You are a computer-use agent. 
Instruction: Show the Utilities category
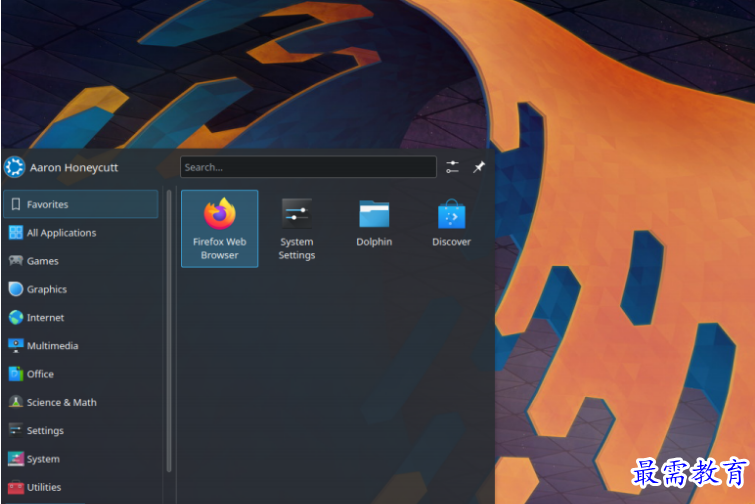pos(81,487)
